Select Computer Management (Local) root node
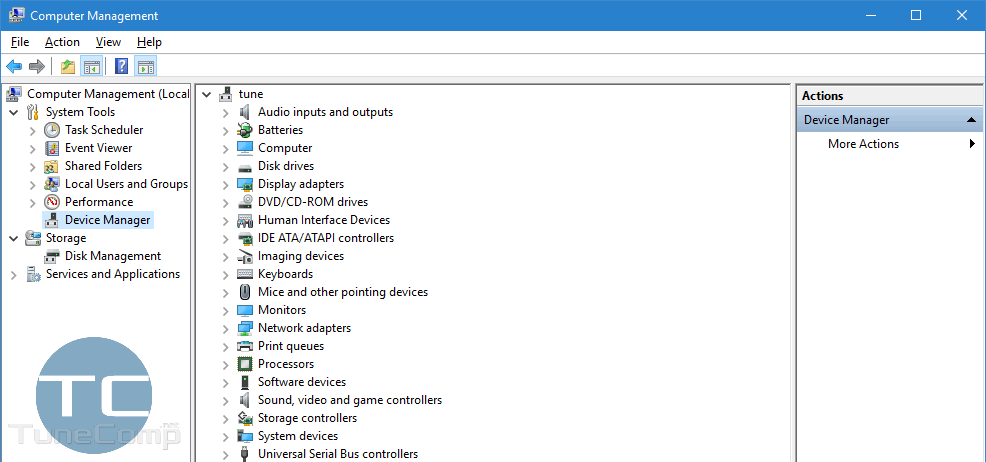Image resolution: width=986 pixels, height=462 pixels. pos(108,94)
